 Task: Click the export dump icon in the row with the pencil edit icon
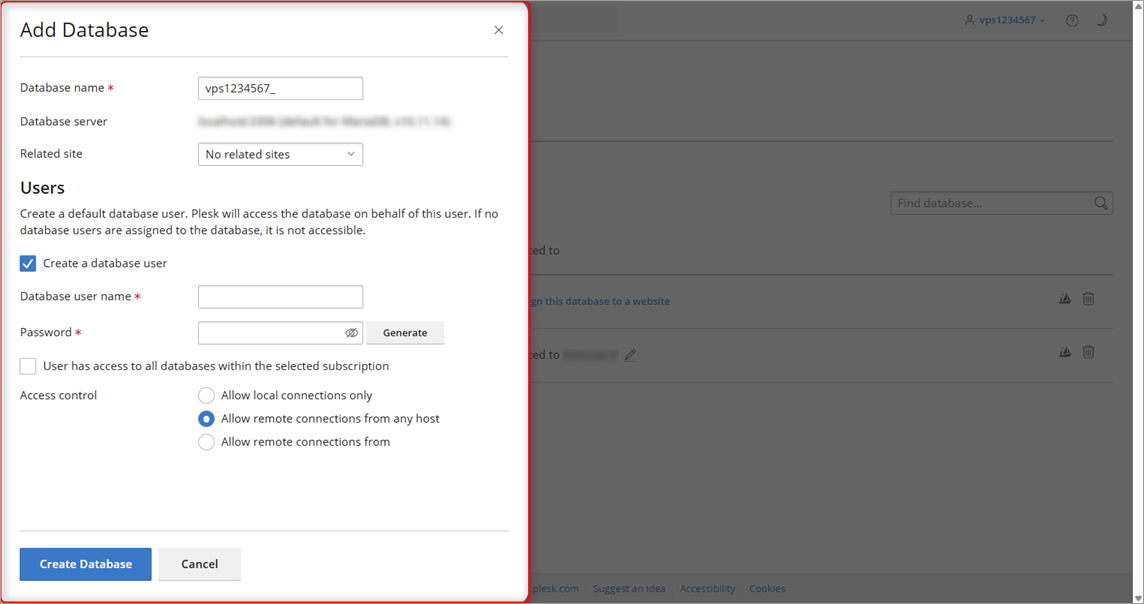pos(1064,352)
